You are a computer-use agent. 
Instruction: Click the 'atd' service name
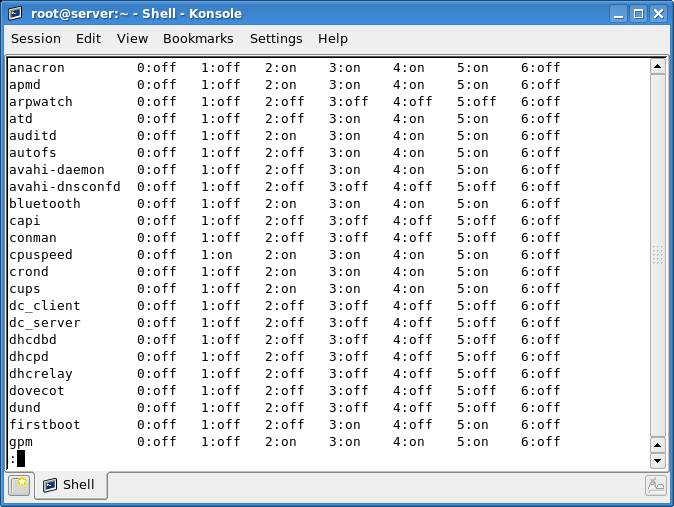tap(21, 119)
